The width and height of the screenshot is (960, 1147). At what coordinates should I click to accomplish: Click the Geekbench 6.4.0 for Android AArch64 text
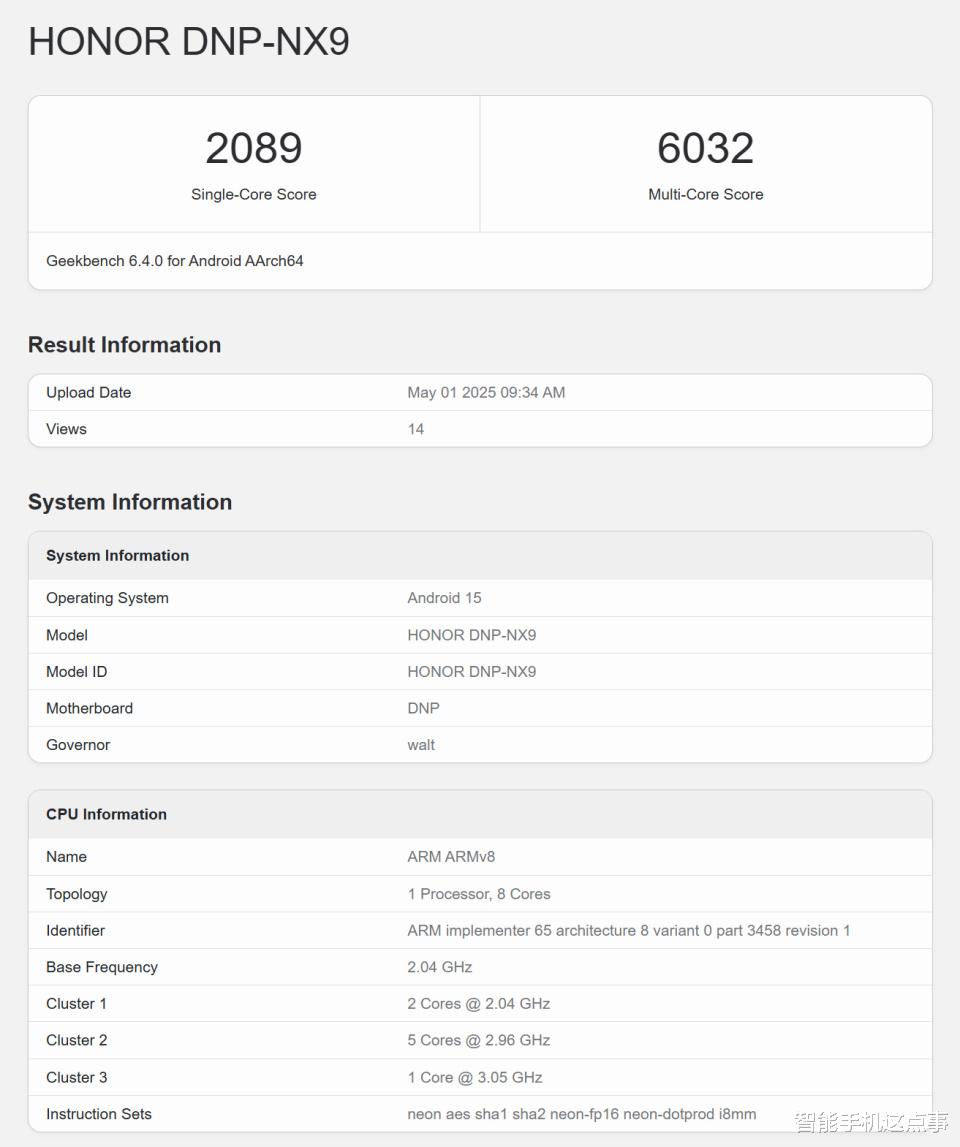(174, 261)
